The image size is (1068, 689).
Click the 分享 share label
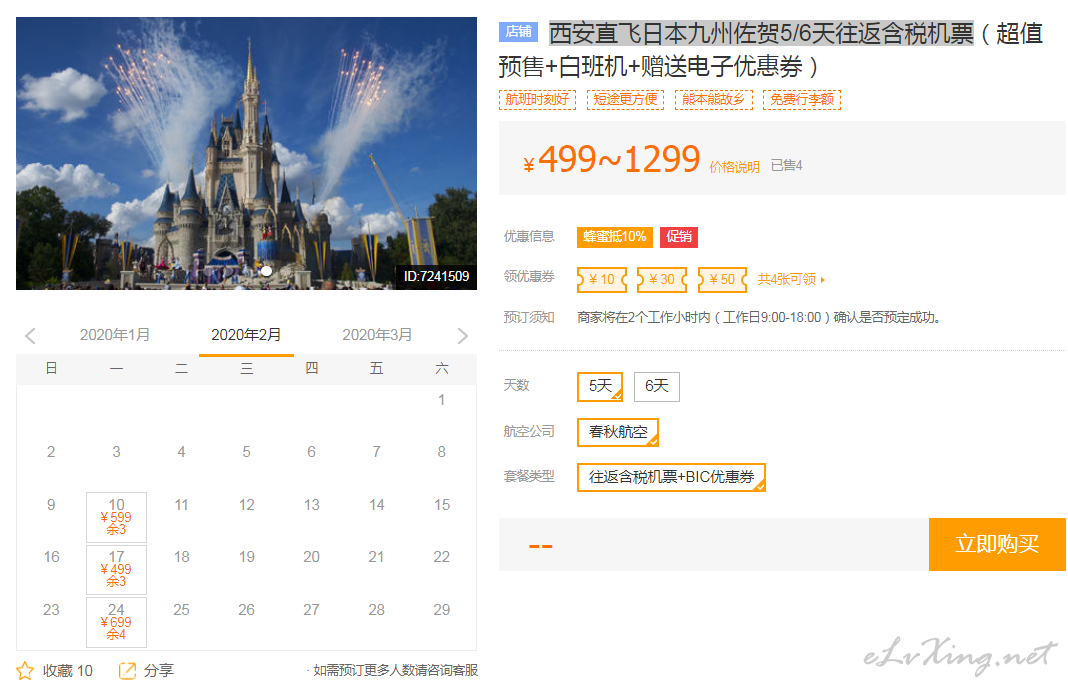coord(159,671)
